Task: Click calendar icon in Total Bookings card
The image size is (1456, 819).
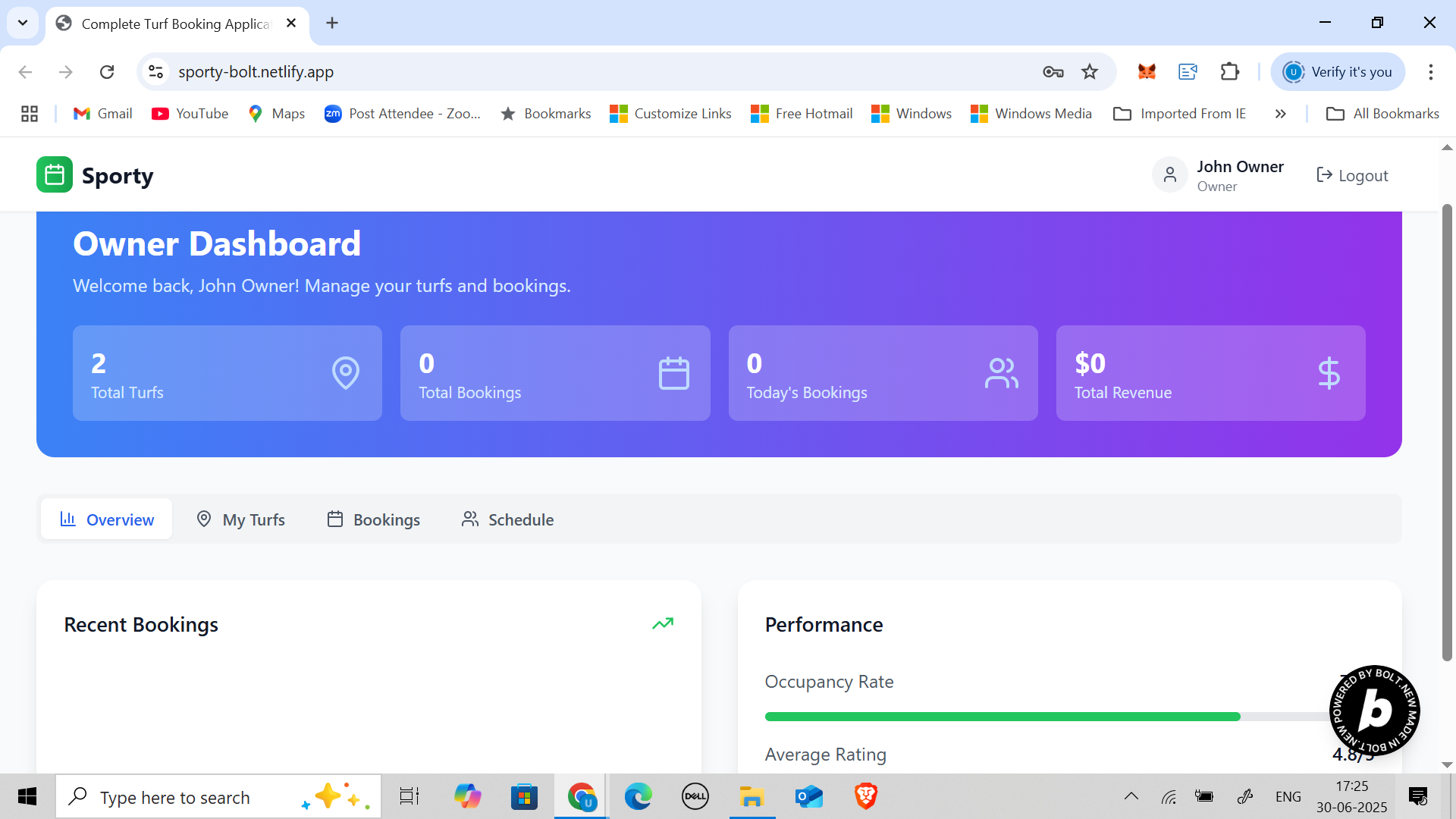Action: click(673, 373)
